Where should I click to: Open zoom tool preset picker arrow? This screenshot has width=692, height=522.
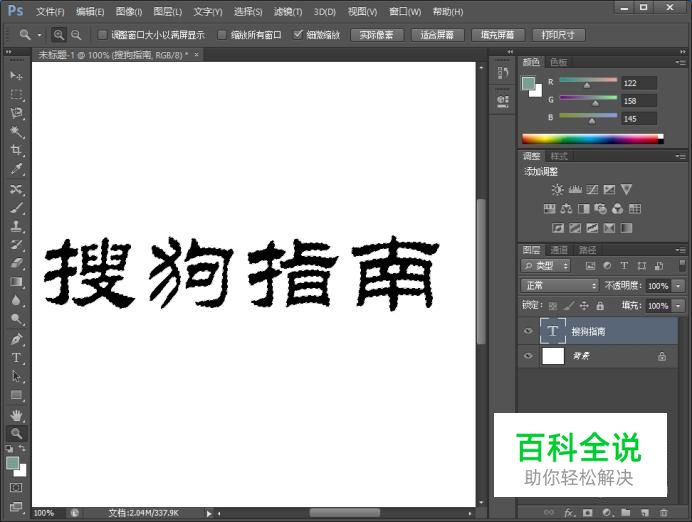click(39, 35)
